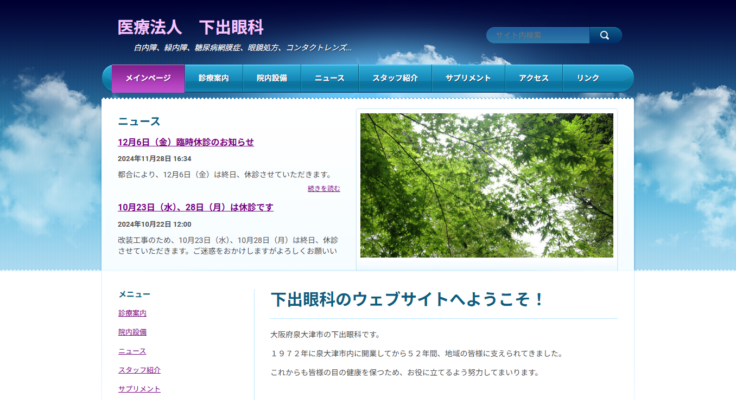The width and height of the screenshot is (736, 400).
Task: Select サプリメント in the sidebar menu
Action: pyautogui.click(x=139, y=389)
